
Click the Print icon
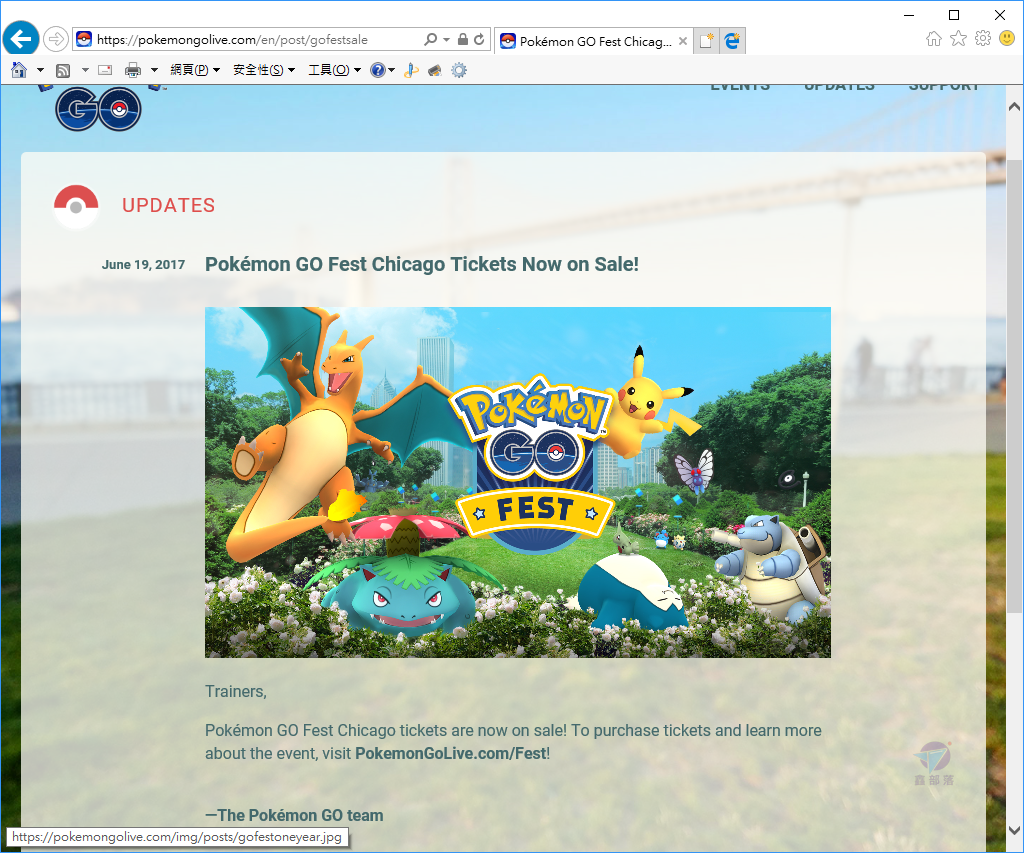tap(133, 70)
